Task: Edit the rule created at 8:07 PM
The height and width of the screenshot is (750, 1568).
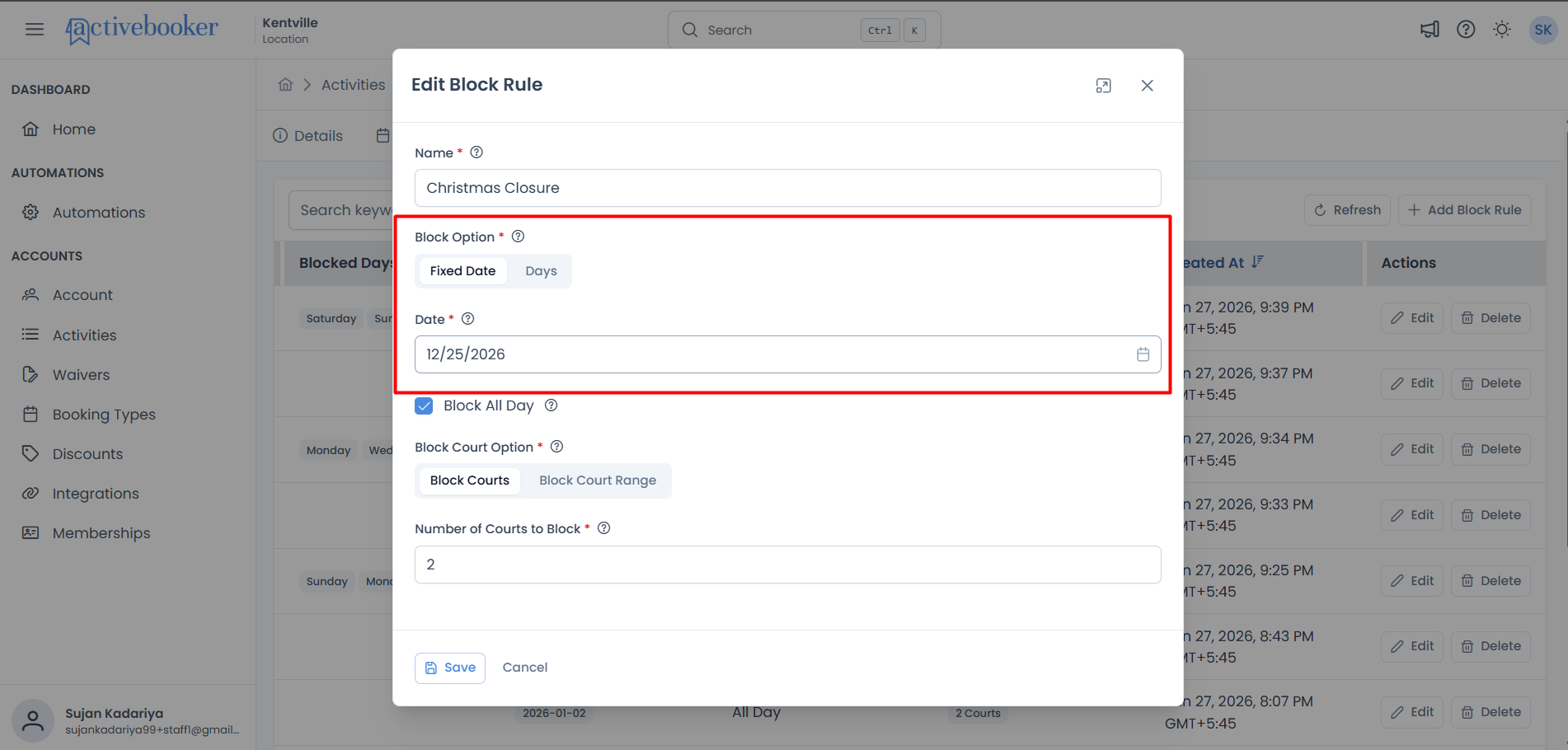Action: point(1412,712)
